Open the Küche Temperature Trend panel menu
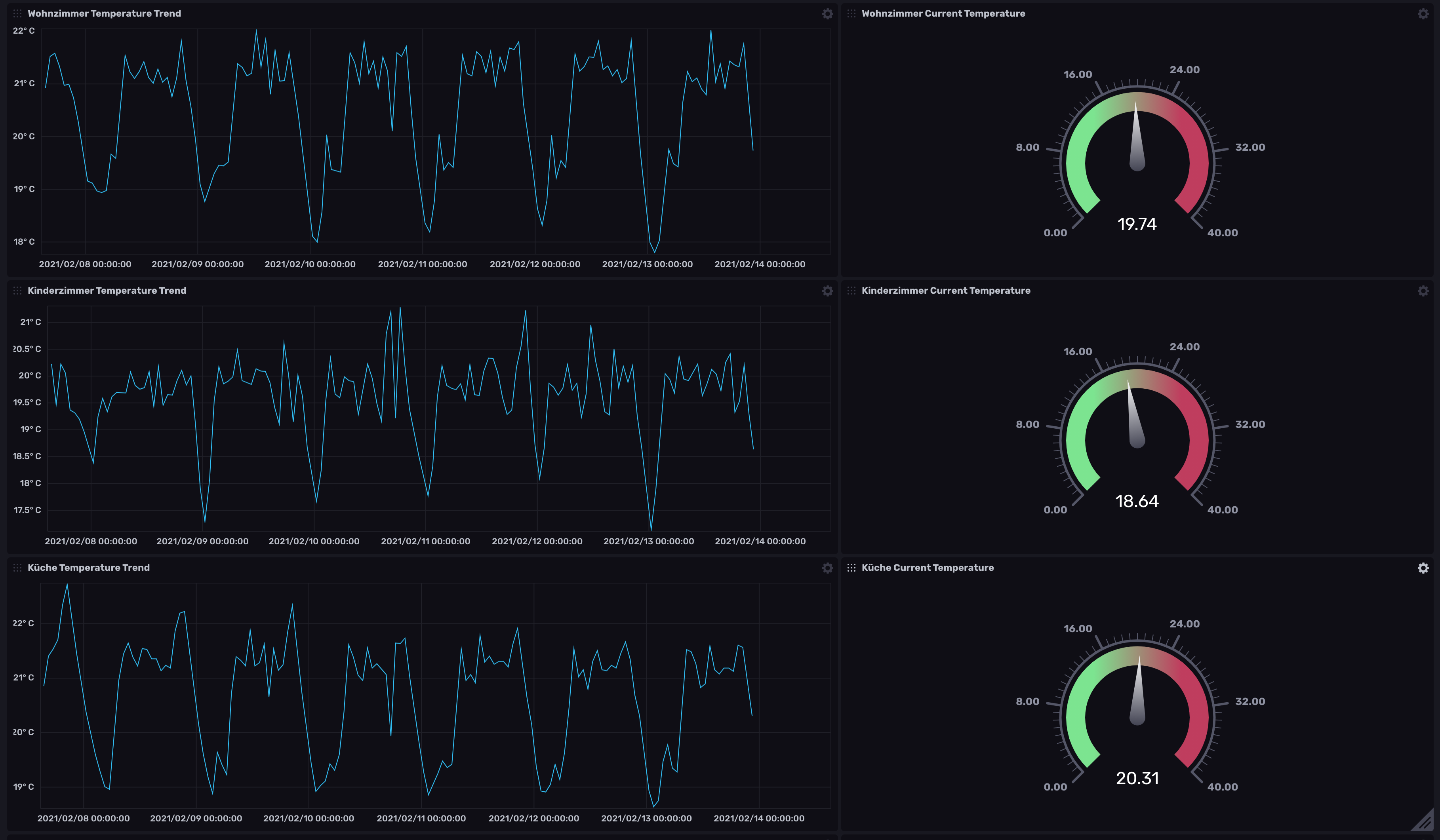The image size is (1440, 840). [x=89, y=568]
